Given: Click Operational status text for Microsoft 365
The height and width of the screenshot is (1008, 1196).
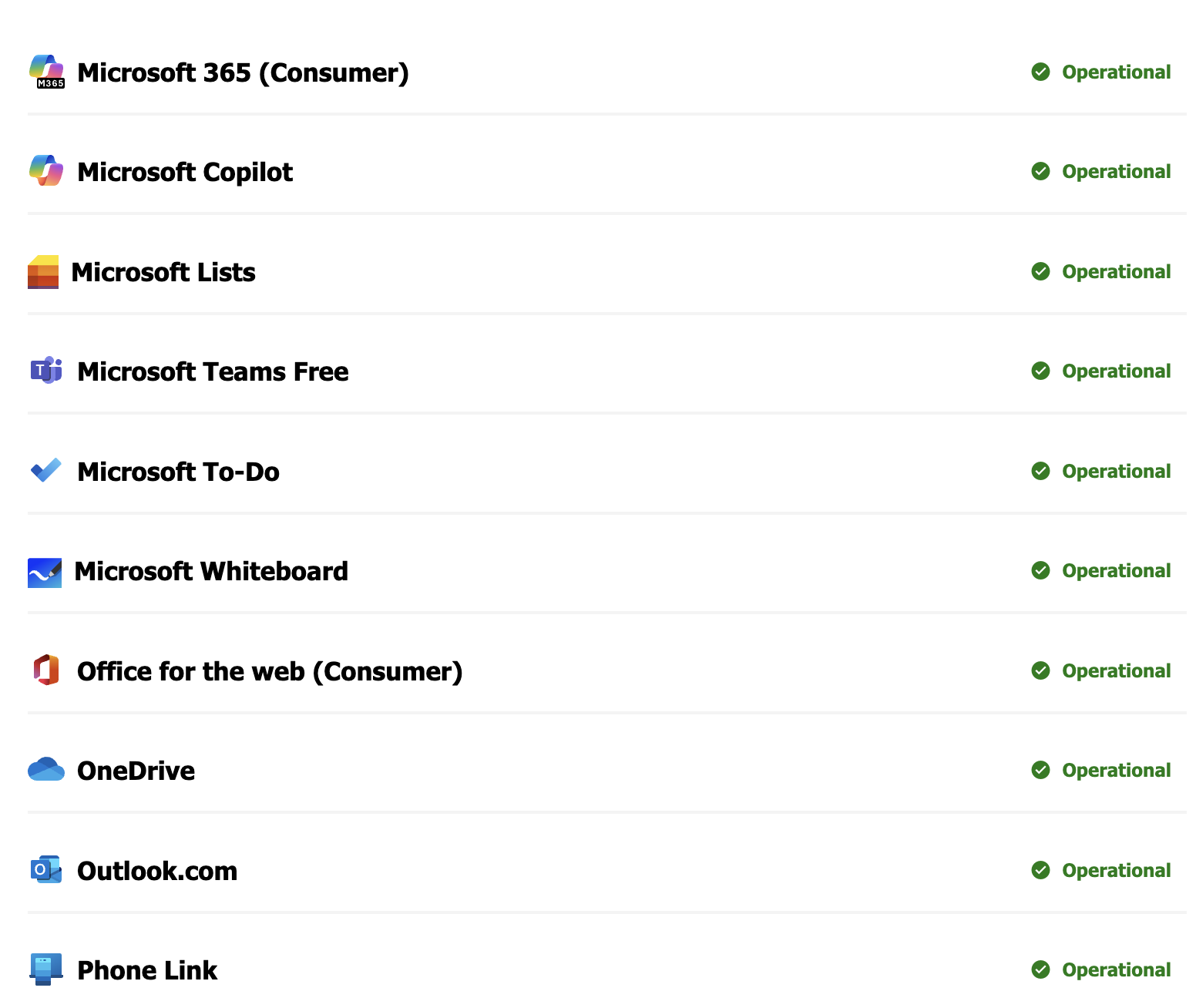Looking at the screenshot, I should (1116, 72).
